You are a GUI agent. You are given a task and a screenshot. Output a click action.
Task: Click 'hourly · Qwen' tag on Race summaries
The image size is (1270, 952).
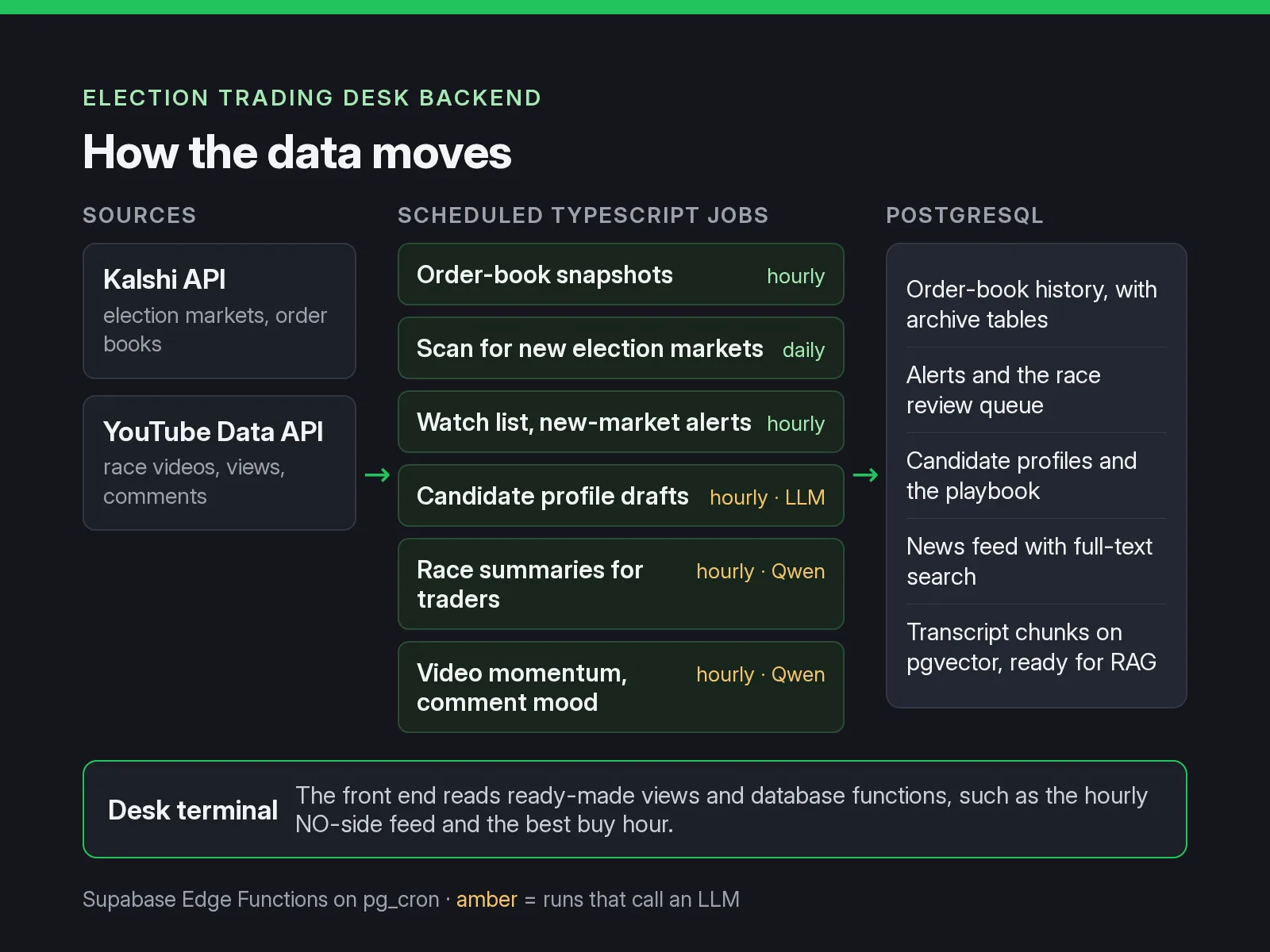pyautogui.click(x=760, y=571)
